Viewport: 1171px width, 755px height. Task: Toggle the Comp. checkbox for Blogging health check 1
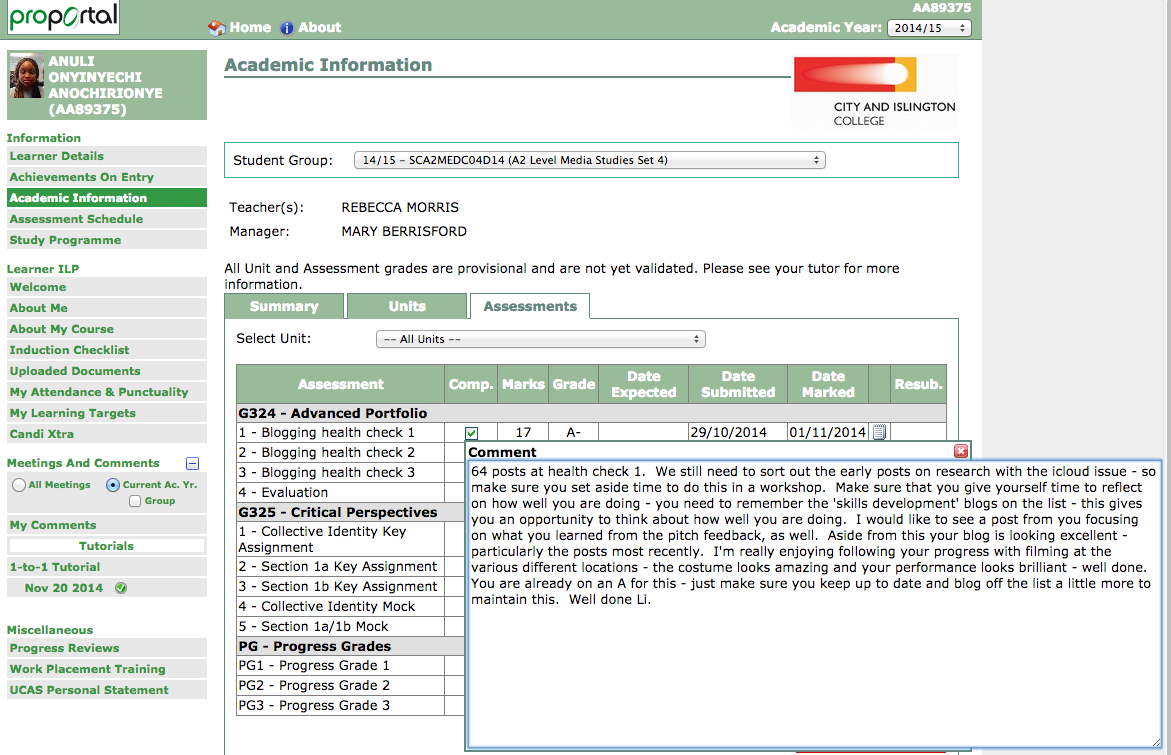pos(471,432)
